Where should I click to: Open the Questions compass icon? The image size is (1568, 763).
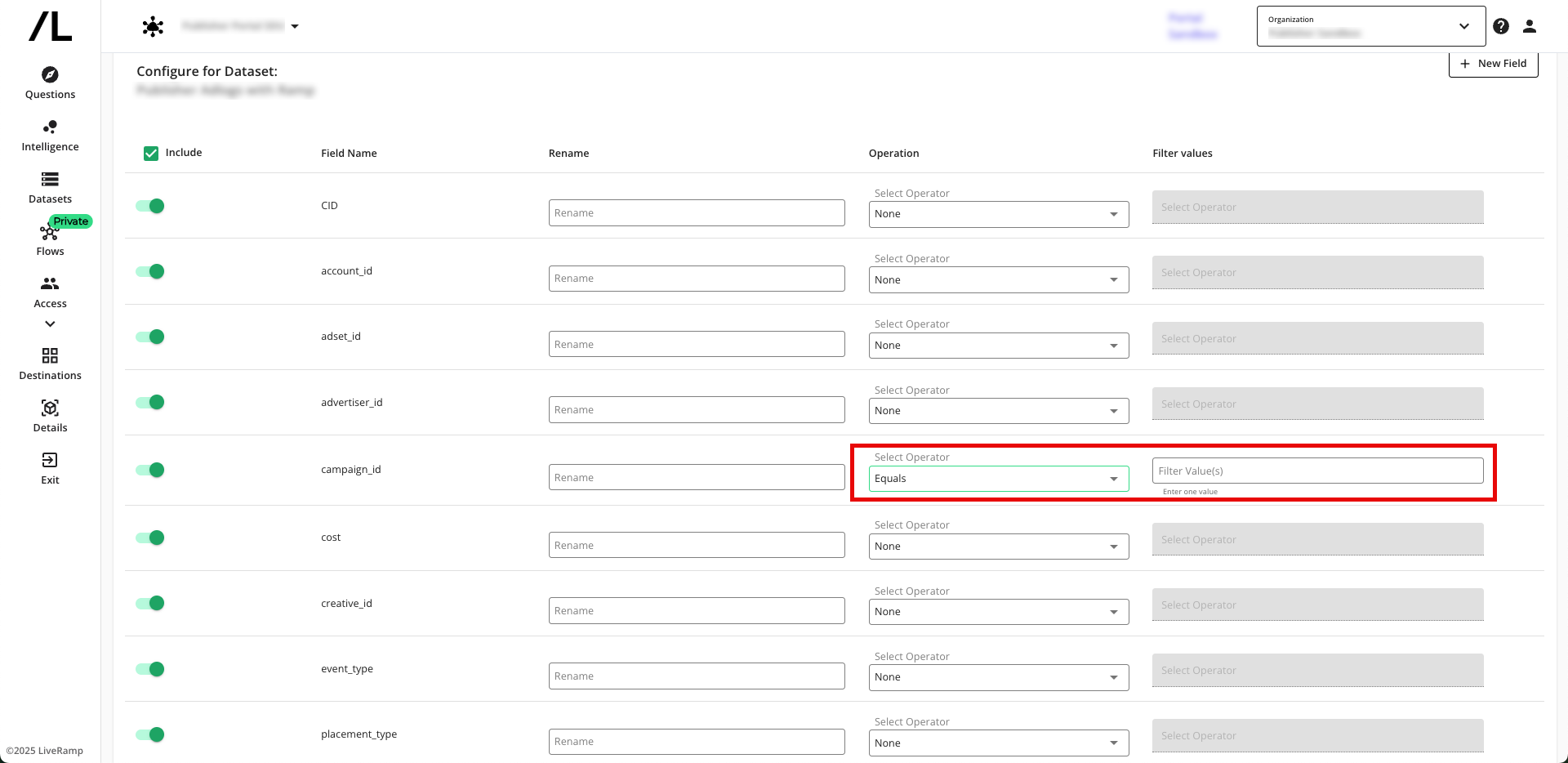click(50, 75)
